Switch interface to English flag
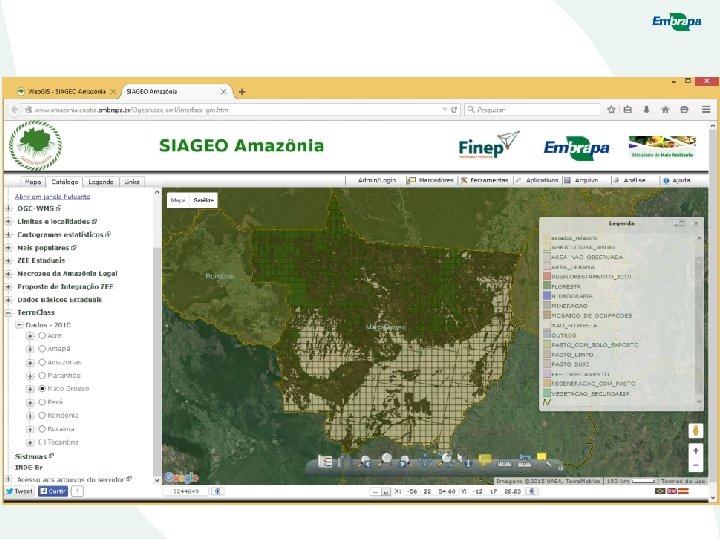The width and height of the screenshot is (720, 540). click(671, 491)
